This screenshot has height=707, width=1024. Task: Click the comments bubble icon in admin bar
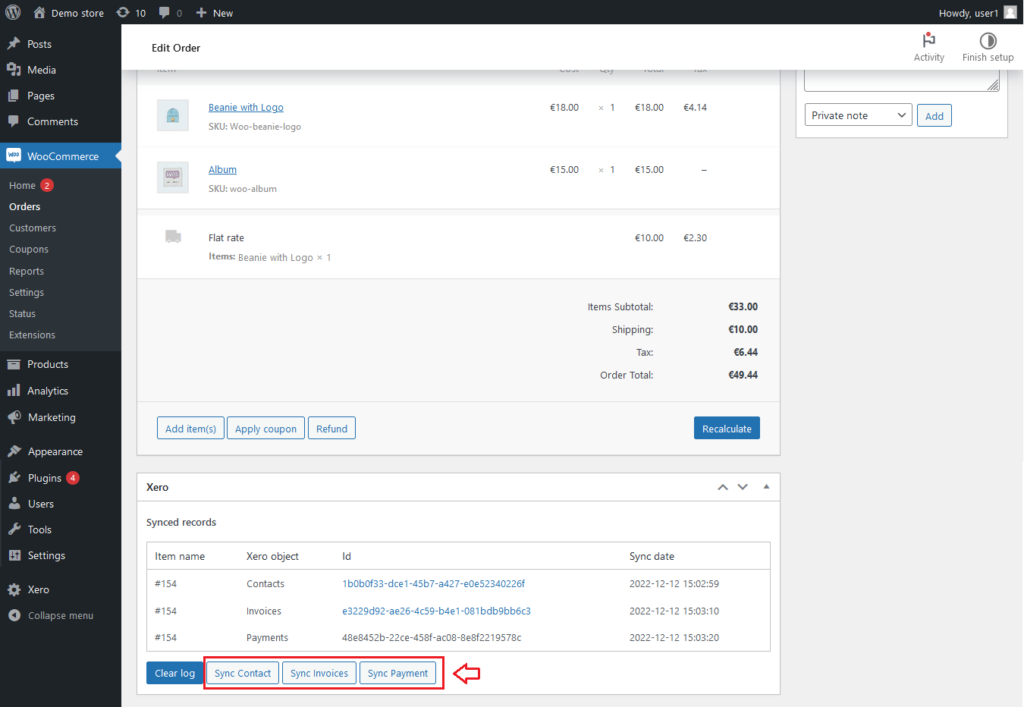[x=166, y=12]
